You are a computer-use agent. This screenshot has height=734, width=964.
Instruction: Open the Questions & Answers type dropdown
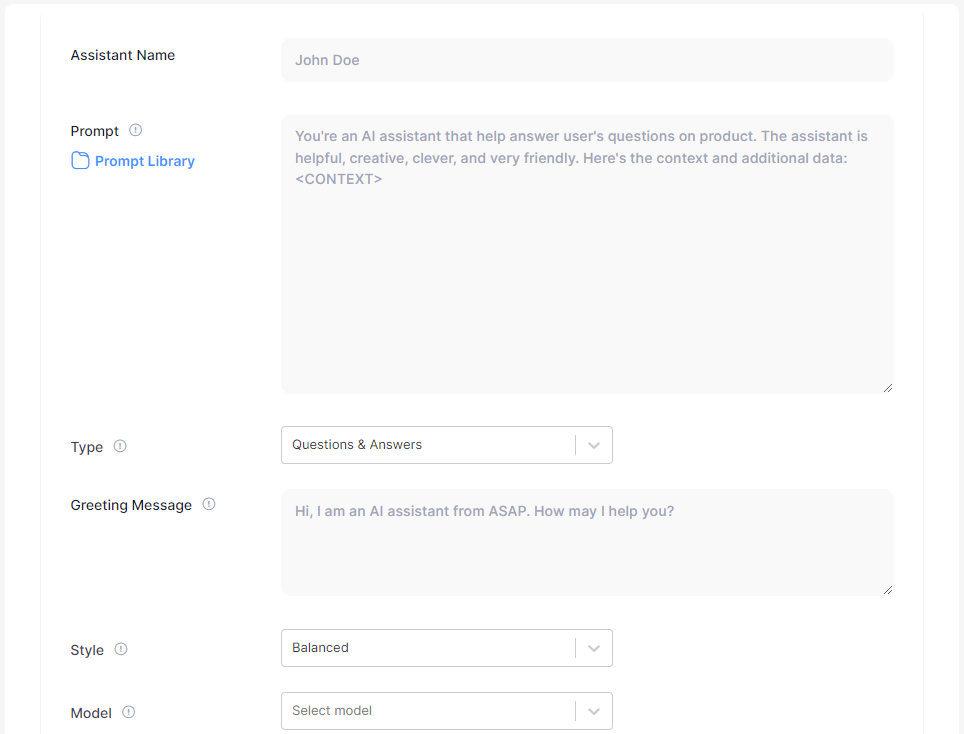pos(428,445)
